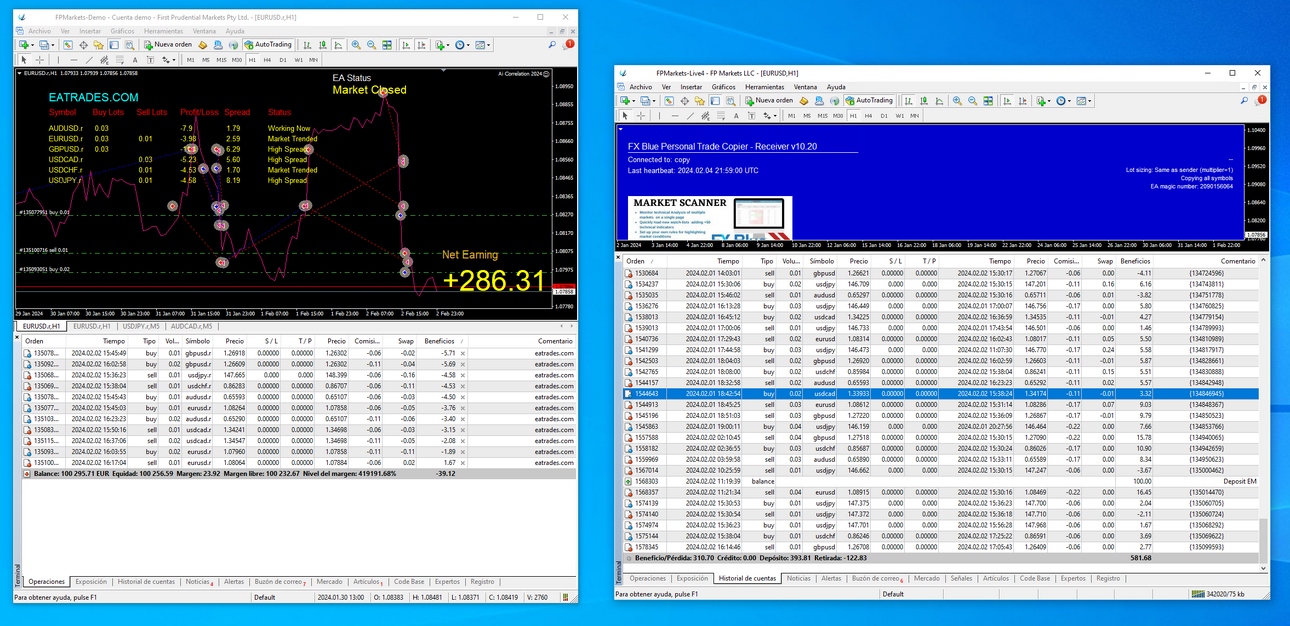The width and height of the screenshot is (1290, 626).
Task: Click zoom out magnifier in FPMarkets-Live4 toolbar
Action: tap(972, 100)
